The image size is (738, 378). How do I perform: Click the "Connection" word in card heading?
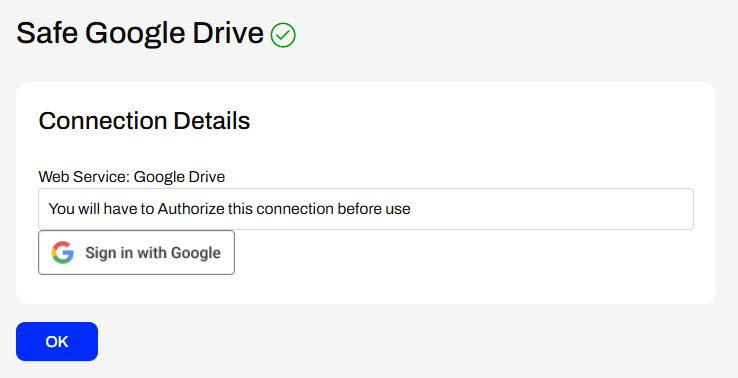click(104, 121)
